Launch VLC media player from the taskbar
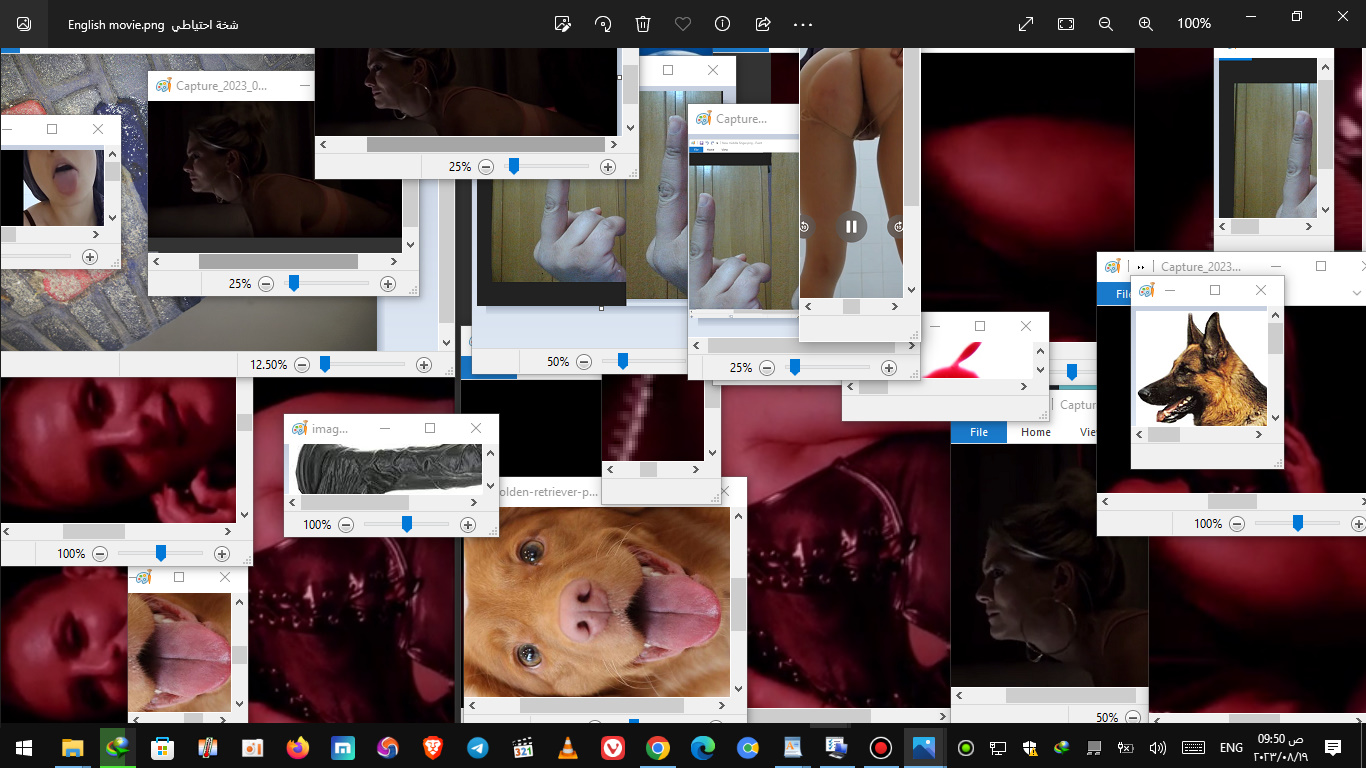The image size is (1366, 768). click(x=567, y=748)
